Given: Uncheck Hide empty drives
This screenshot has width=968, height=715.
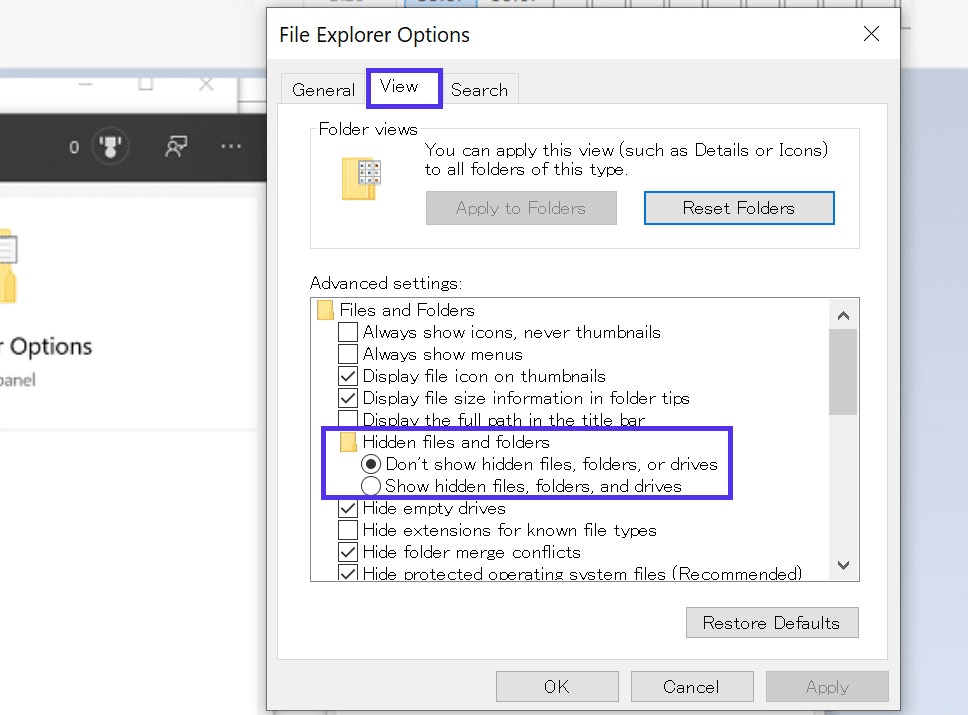Looking at the screenshot, I should tap(348, 508).
